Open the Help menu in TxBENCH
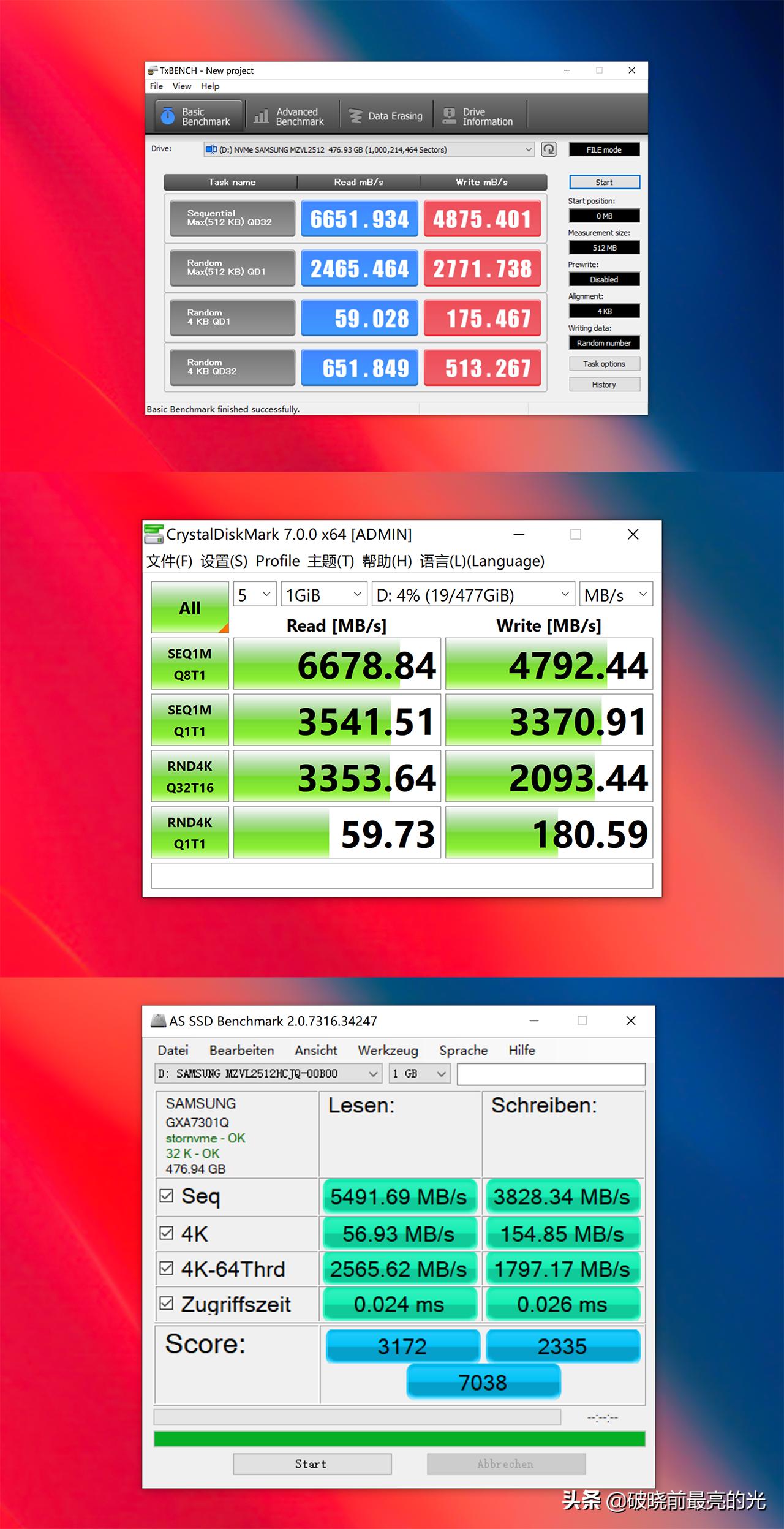The width and height of the screenshot is (784, 1529). pyautogui.click(x=210, y=86)
